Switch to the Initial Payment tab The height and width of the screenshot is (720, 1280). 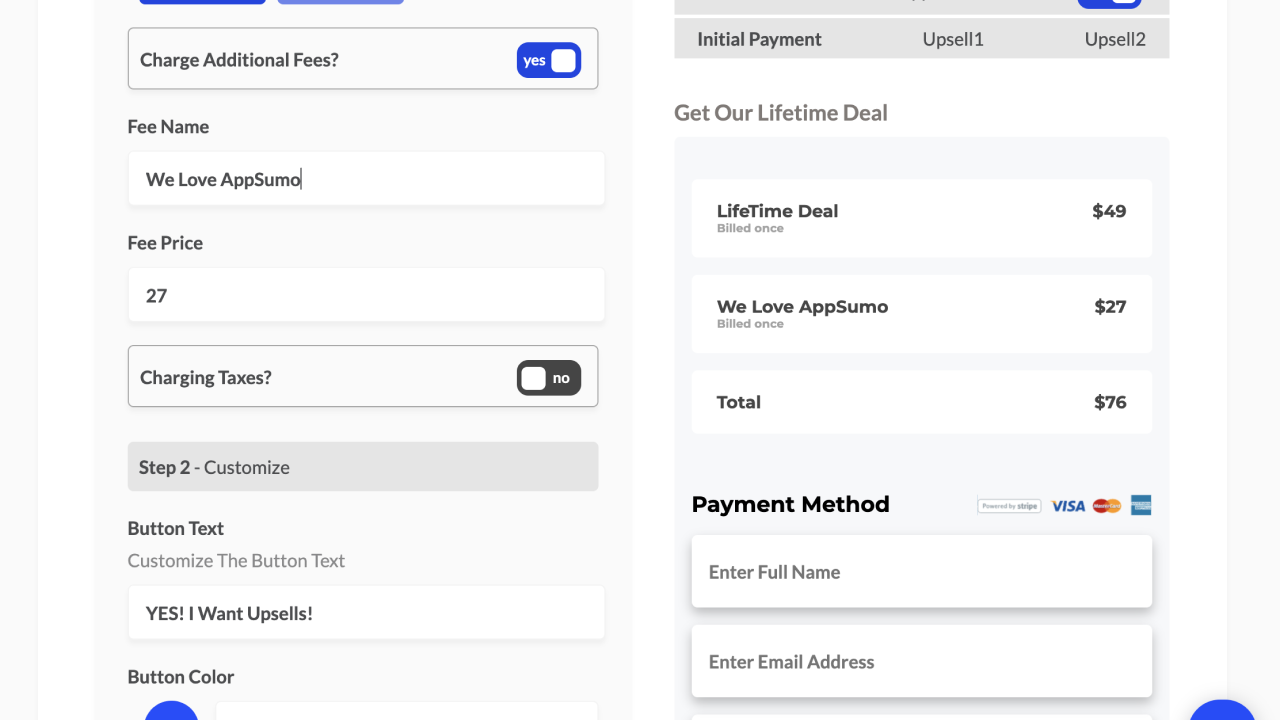point(759,39)
